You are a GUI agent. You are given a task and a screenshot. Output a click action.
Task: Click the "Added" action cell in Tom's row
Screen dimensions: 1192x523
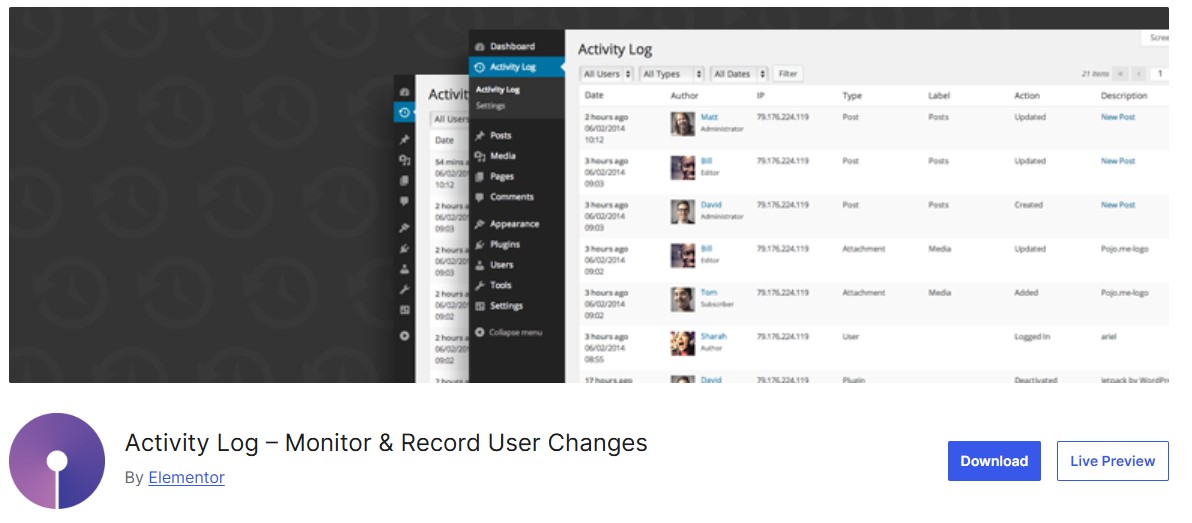click(1026, 293)
